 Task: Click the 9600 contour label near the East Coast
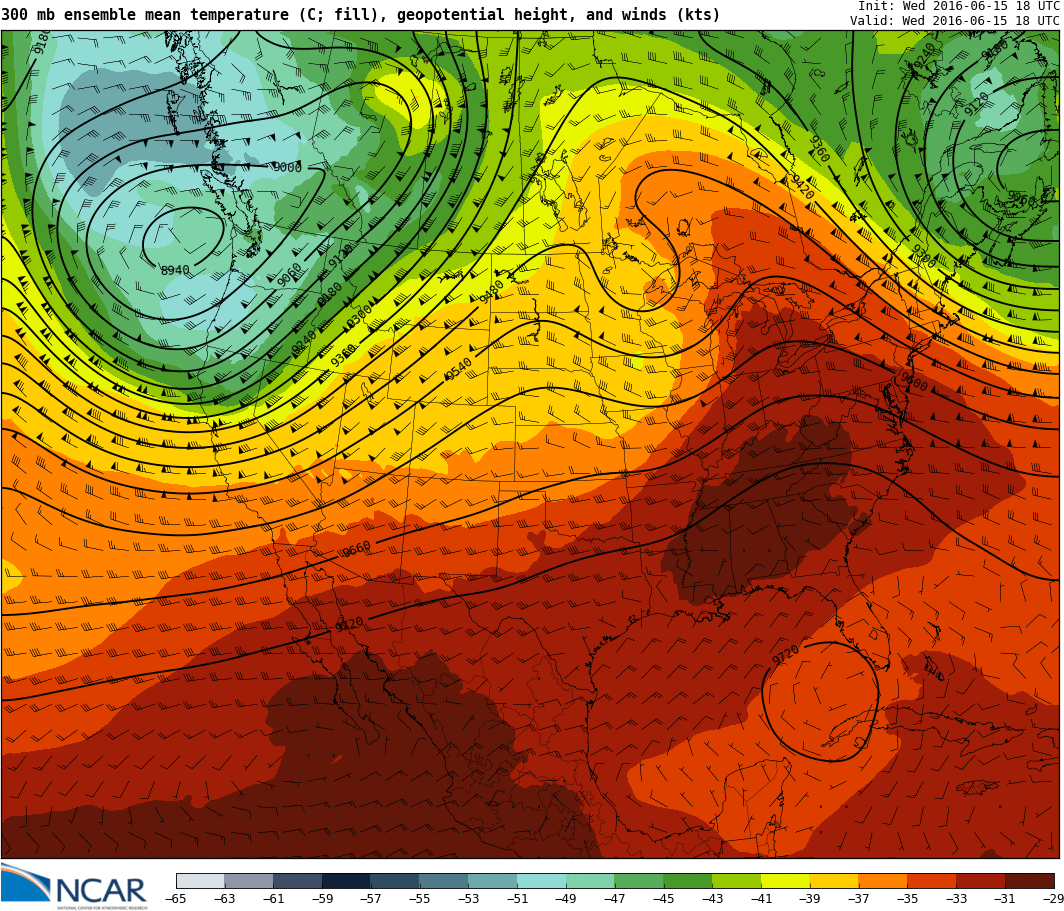tap(913, 382)
